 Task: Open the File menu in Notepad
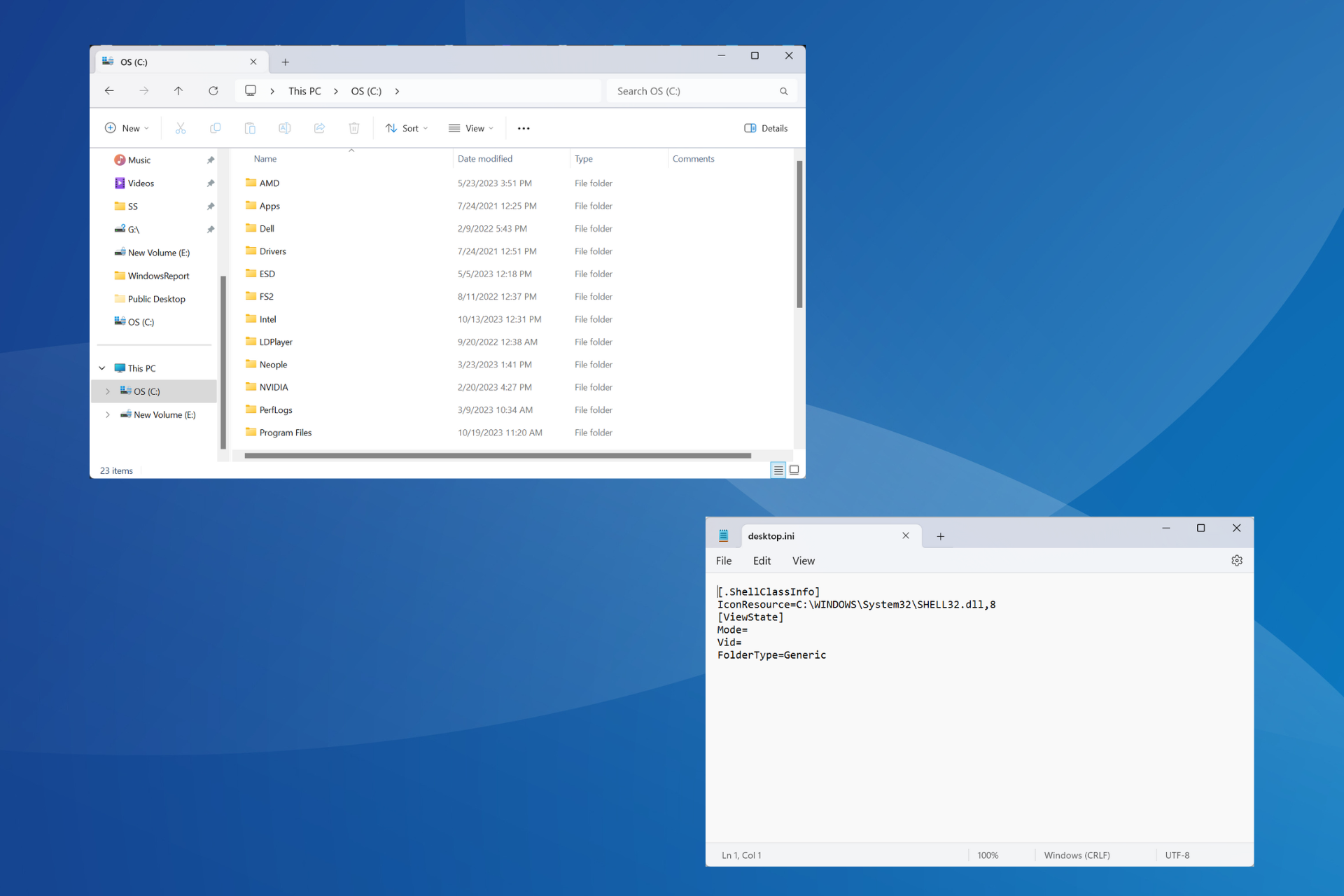tap(723, 560)
